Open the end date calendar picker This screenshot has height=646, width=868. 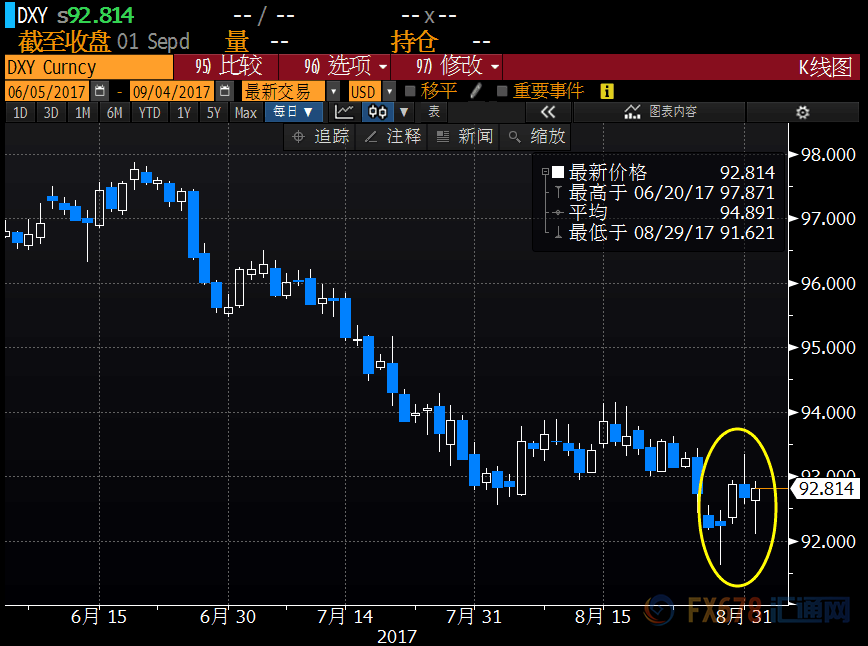(225, 91)
